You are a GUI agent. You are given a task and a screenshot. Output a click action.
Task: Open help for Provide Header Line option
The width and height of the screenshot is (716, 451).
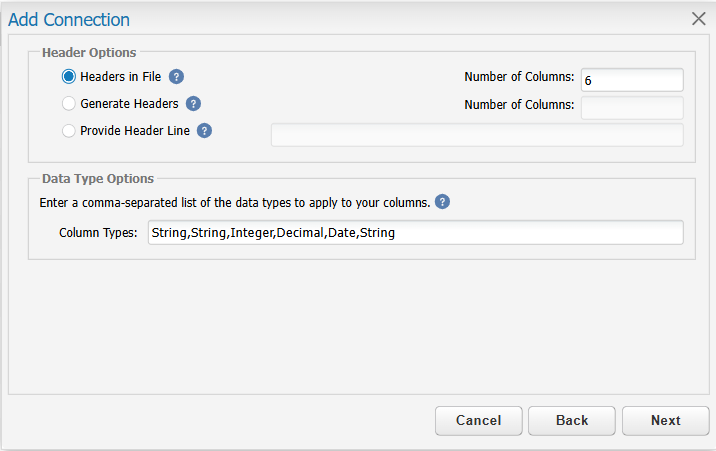point(204,131)
